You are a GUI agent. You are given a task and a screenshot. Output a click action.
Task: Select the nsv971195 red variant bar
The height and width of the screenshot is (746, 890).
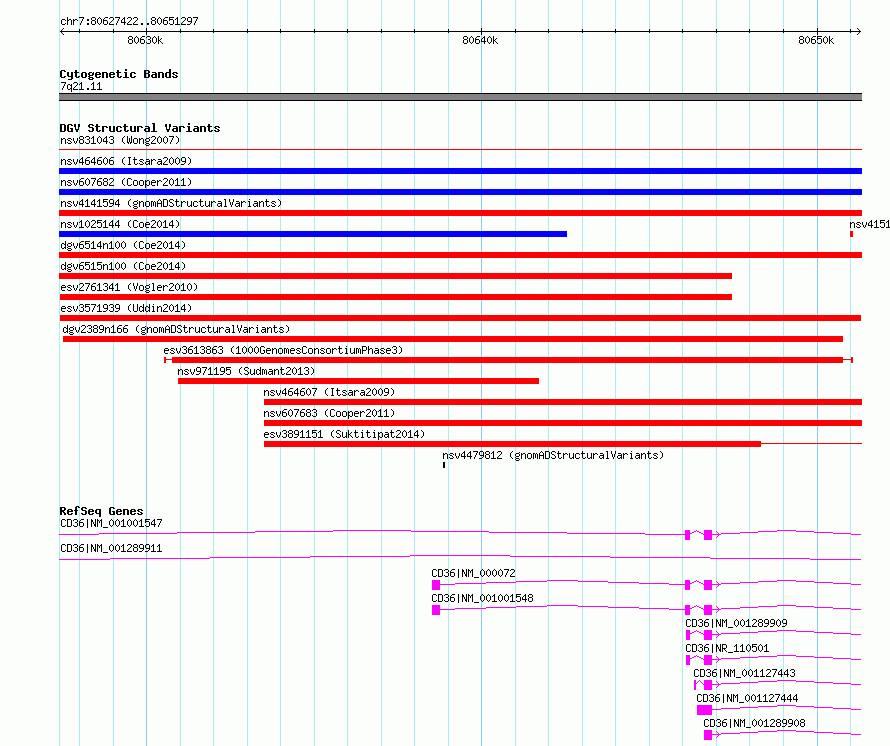point(358,381)
